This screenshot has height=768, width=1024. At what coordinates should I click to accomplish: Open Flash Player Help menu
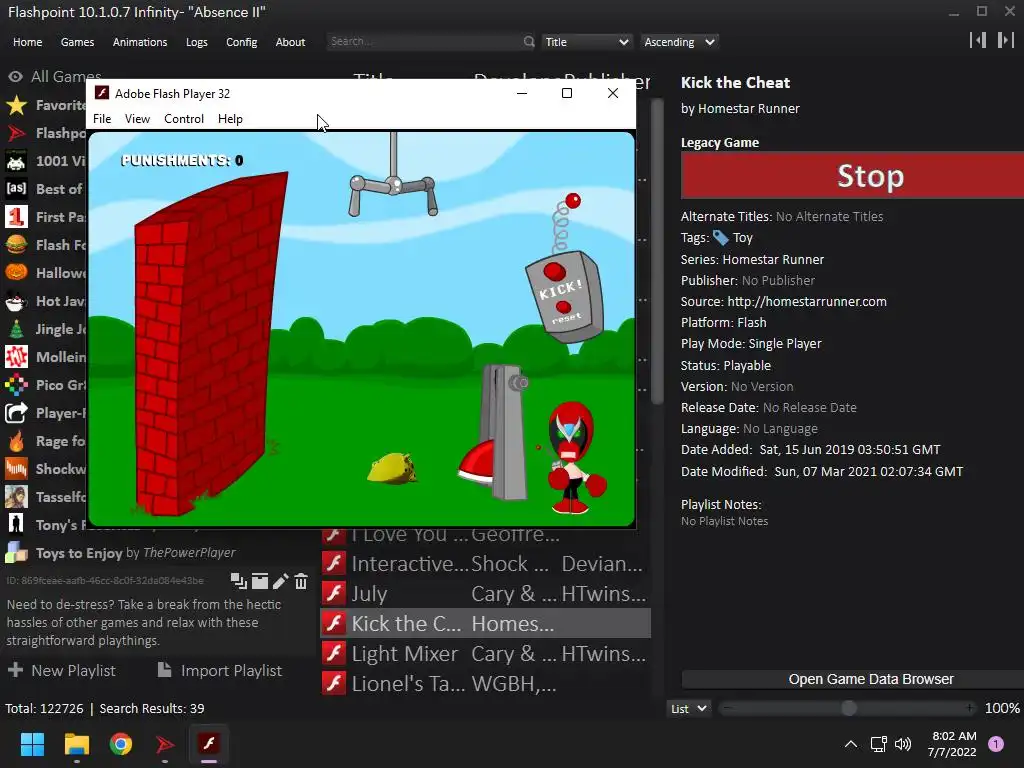231,119
